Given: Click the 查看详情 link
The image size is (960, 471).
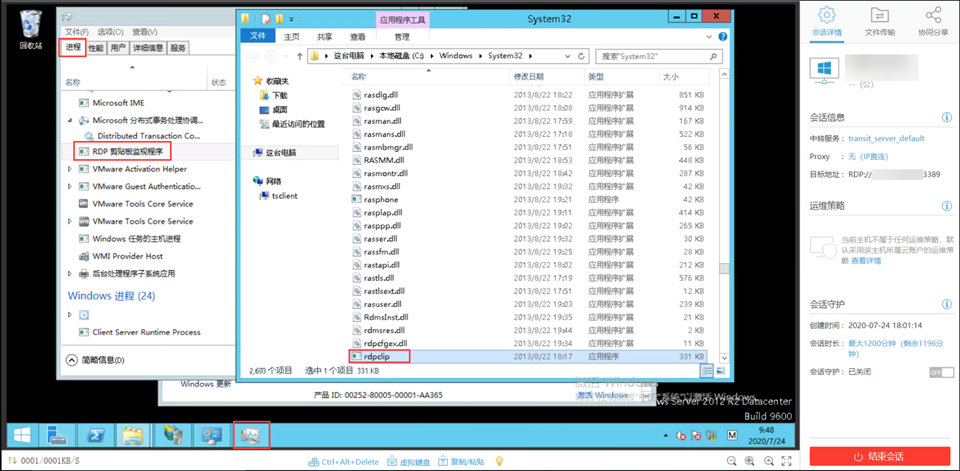Looking at the screenshot, I should [866, 261].
